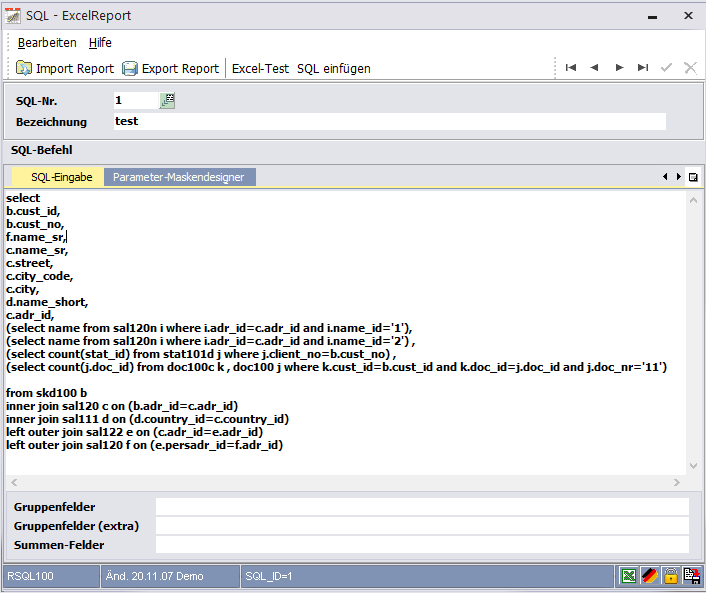The image size is (706, 593).
Task: Click the 'c.city,' line
Action: tap(23, 290)
